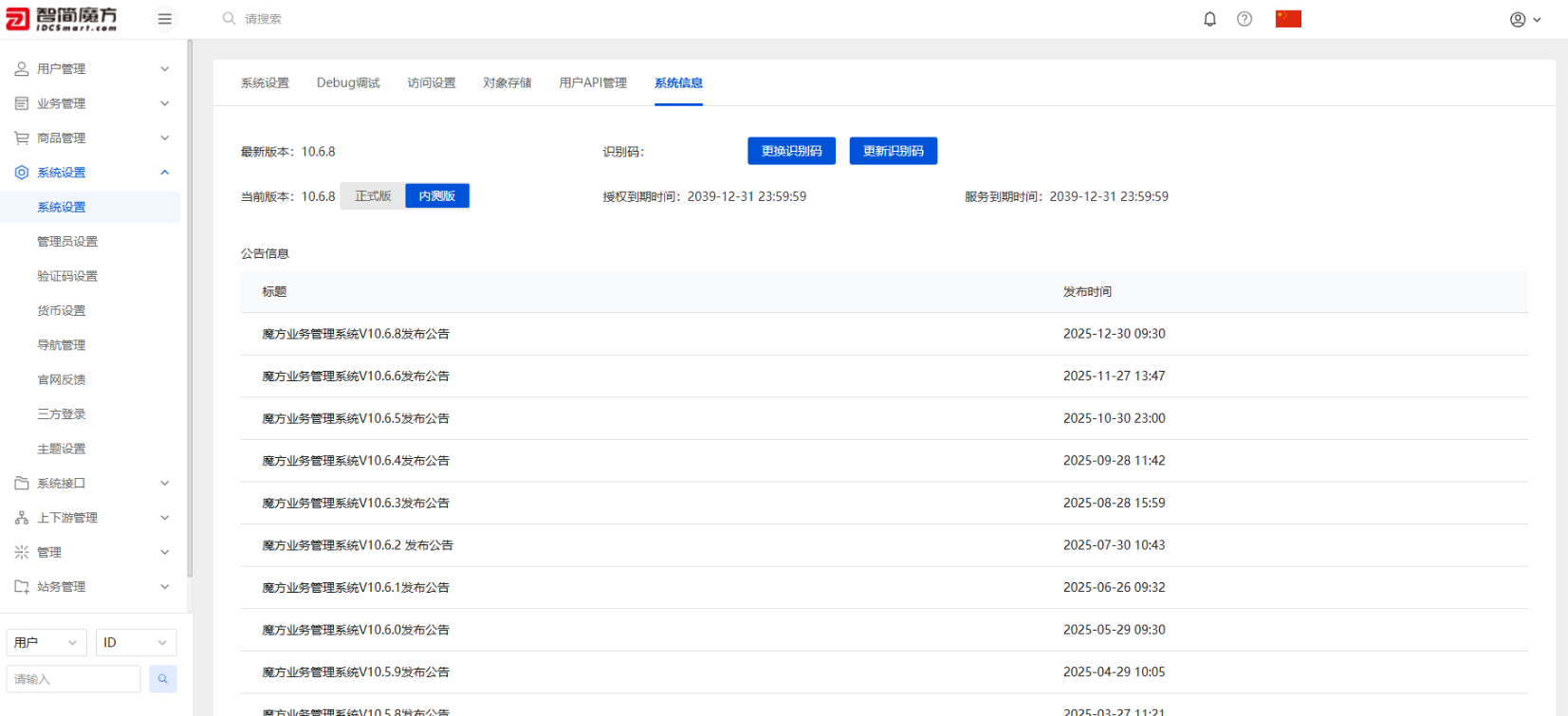Select the 内测版 version option
Screen dimensions: 1568x716
pos(437,196)
